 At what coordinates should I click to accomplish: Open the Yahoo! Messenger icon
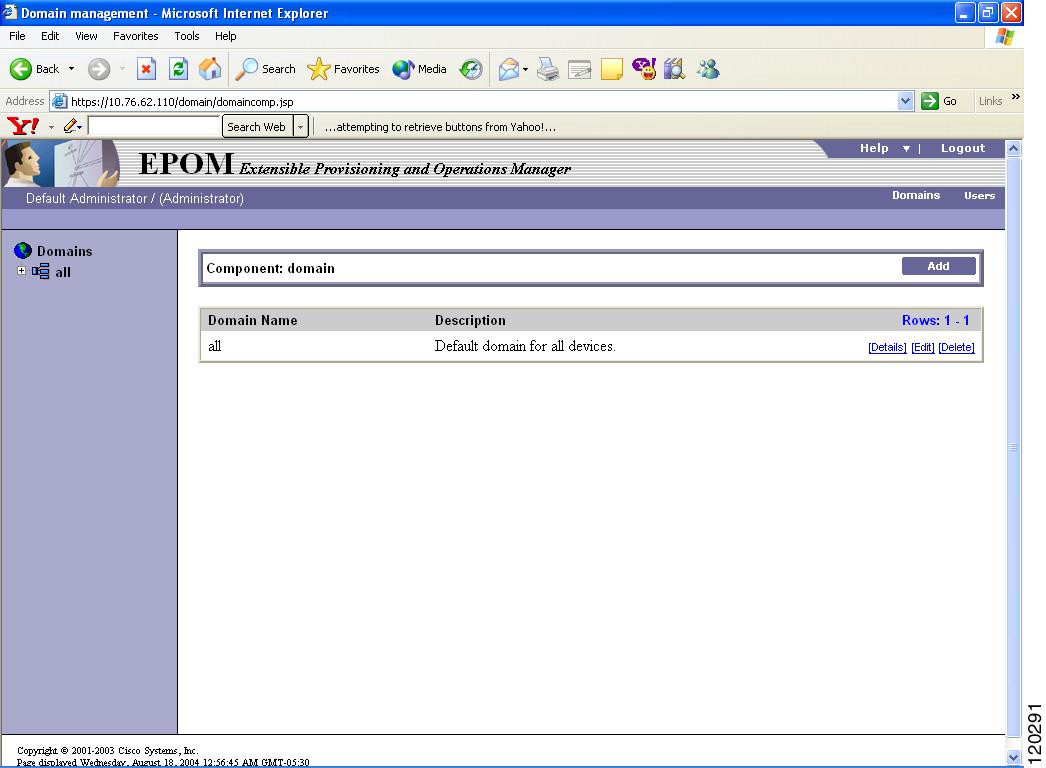(x=642, y=69)
